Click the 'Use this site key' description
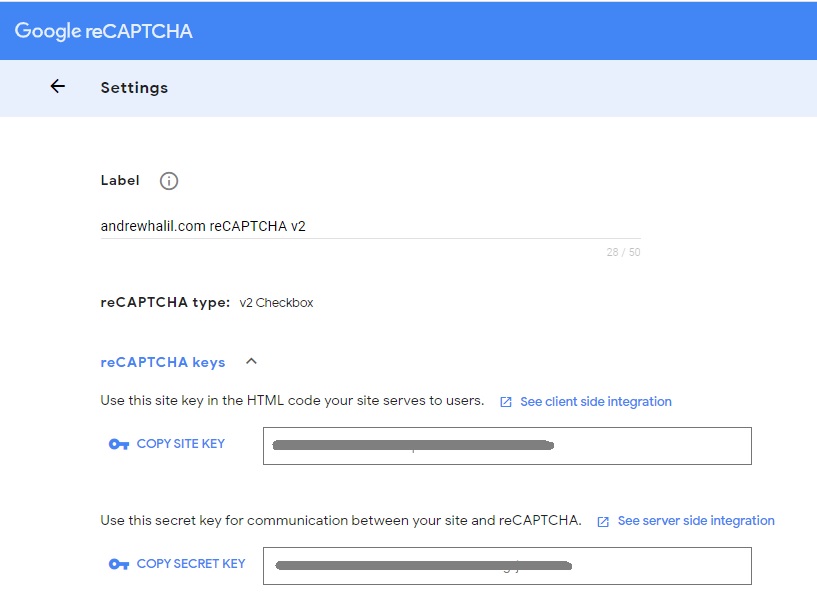Viewport: 817px width, 605px height. (x=292, y=401)
